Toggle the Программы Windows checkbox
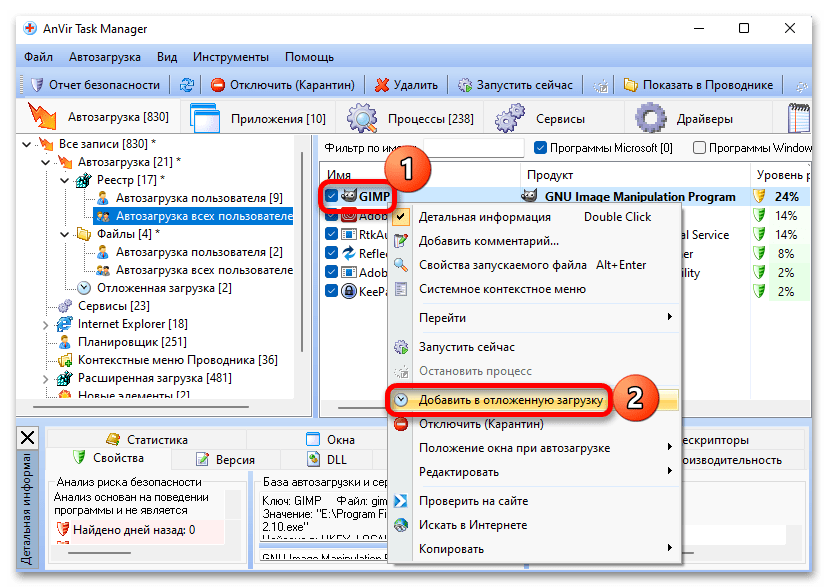828x588 pixels. [x=699, y=148]
